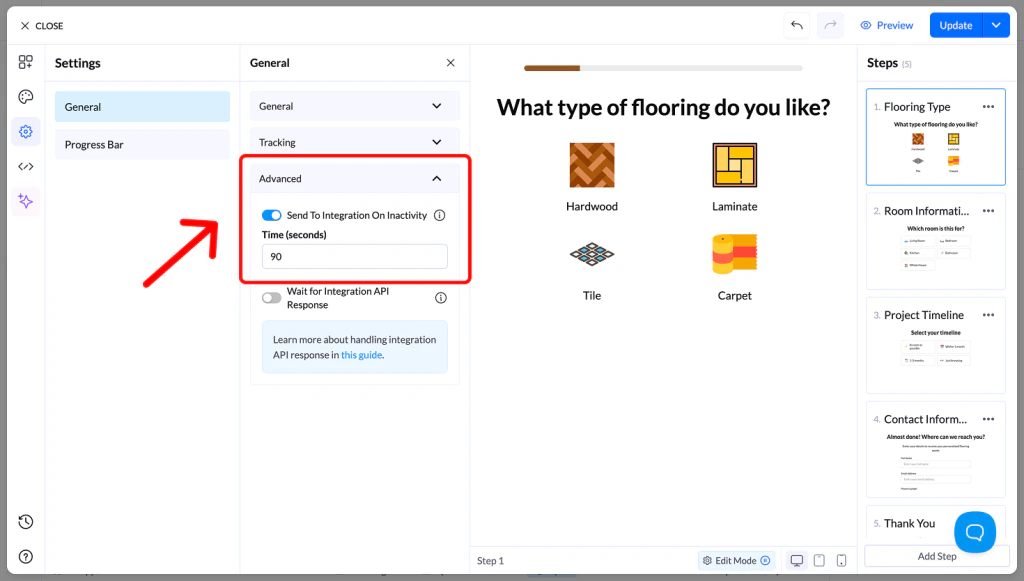This screenshot has width=1024, height=581.
Task: Select the Tile flooring icon
Action: (x=592, y=254)
